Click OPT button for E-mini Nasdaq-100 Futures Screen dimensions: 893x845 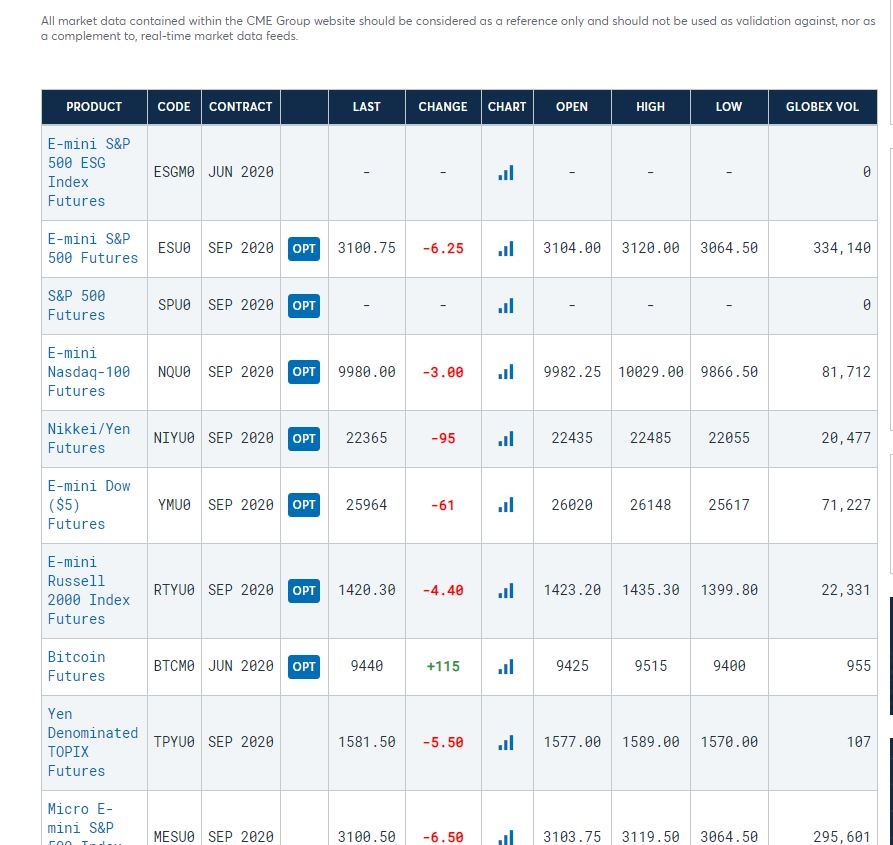[x=304, y=372]
